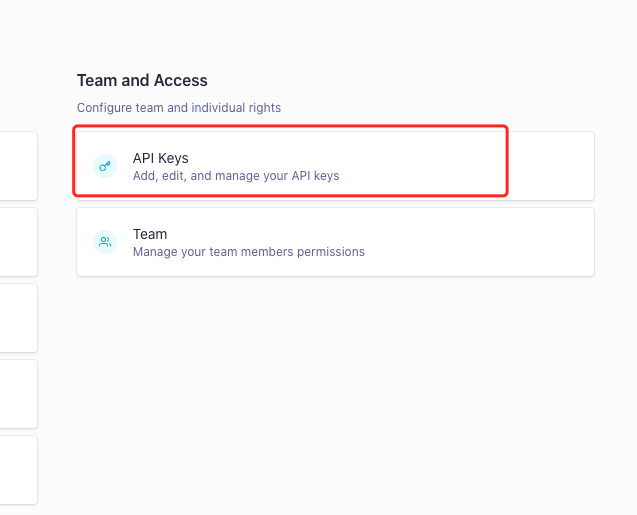Screen dimensions: 637x515
Task: Open the topmost partially visible left-column card
Action: (x=18, y=165)
